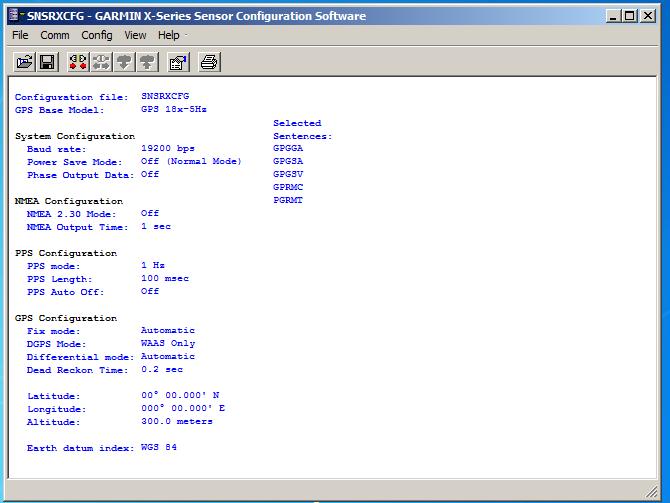Click the 'Fix mode:' label

click(53, 331)
